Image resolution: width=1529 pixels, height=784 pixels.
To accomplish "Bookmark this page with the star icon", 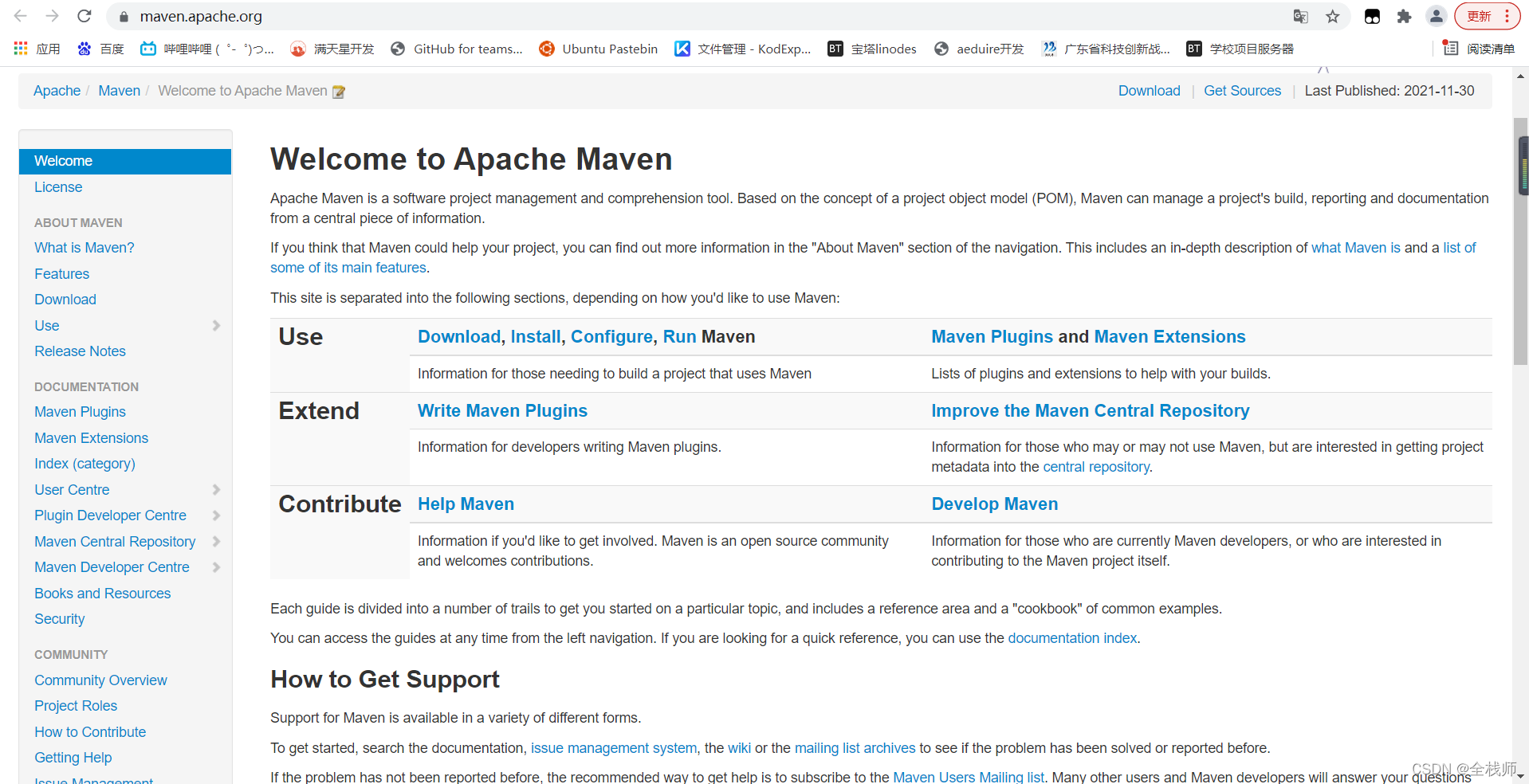I will tap(1333, 16).
